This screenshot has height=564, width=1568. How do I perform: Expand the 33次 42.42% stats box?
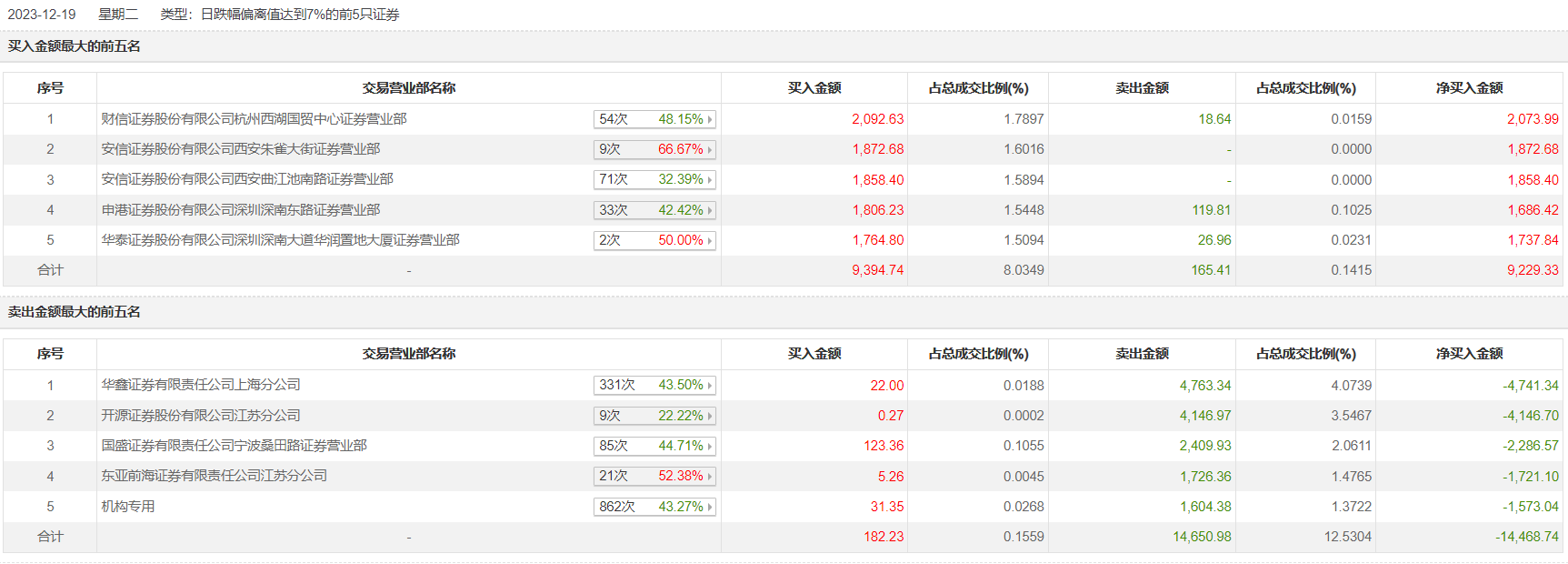click(710, 210)
